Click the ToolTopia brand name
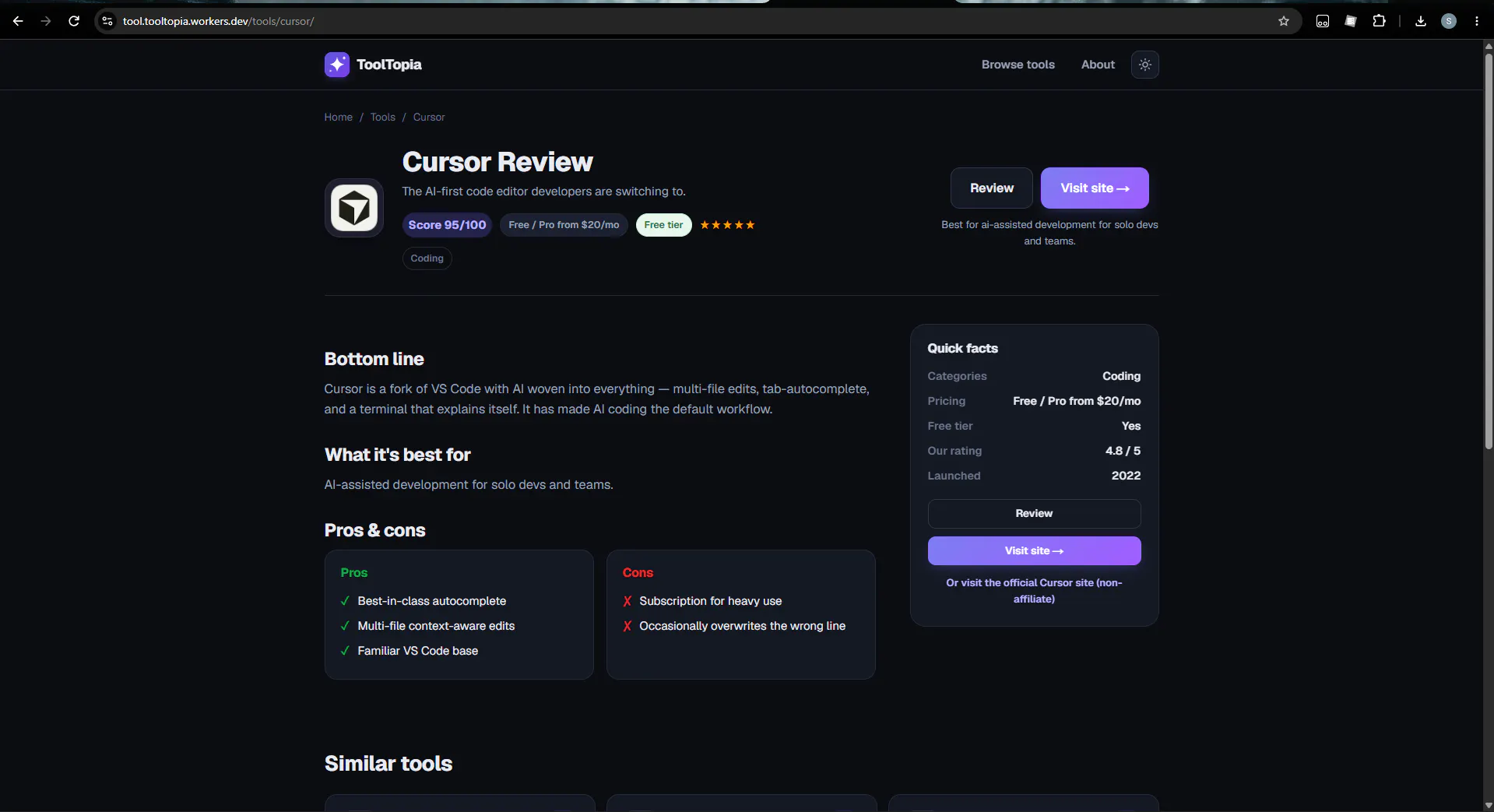1494x812 pixels. coord(389,65)
